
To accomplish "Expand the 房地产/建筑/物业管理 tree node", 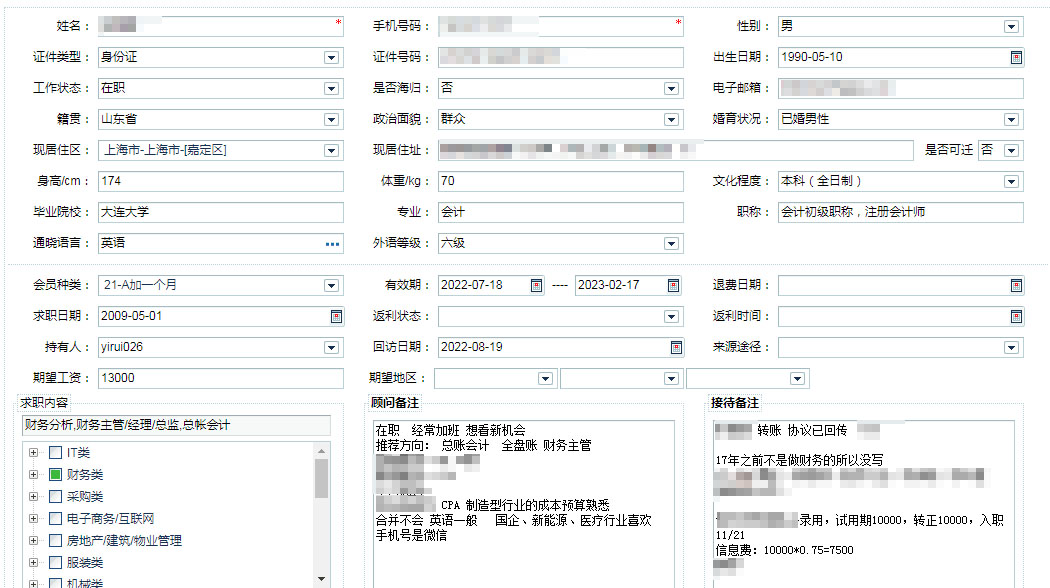I will (x=33, y=541).
